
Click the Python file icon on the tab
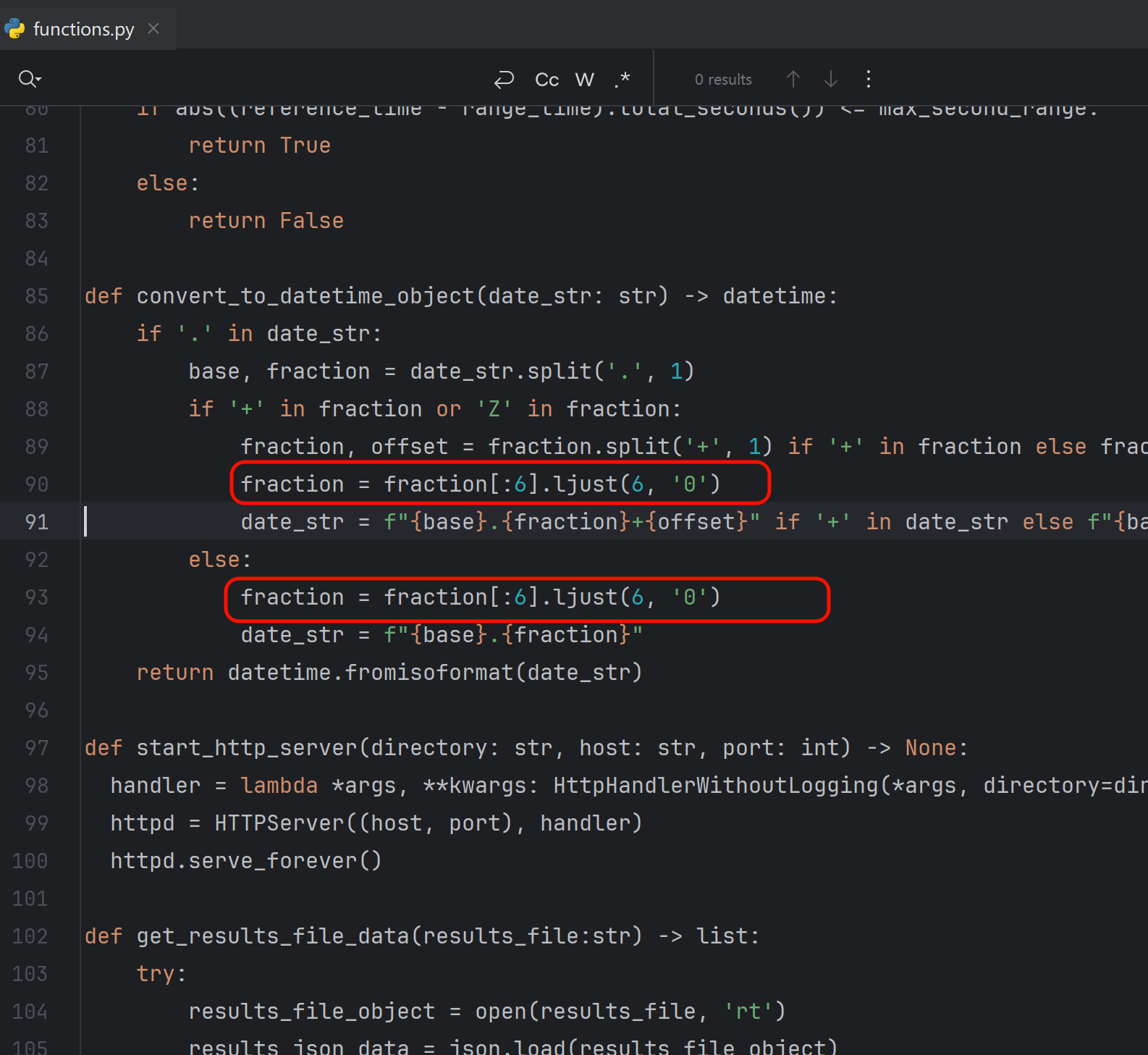point(15,29)
